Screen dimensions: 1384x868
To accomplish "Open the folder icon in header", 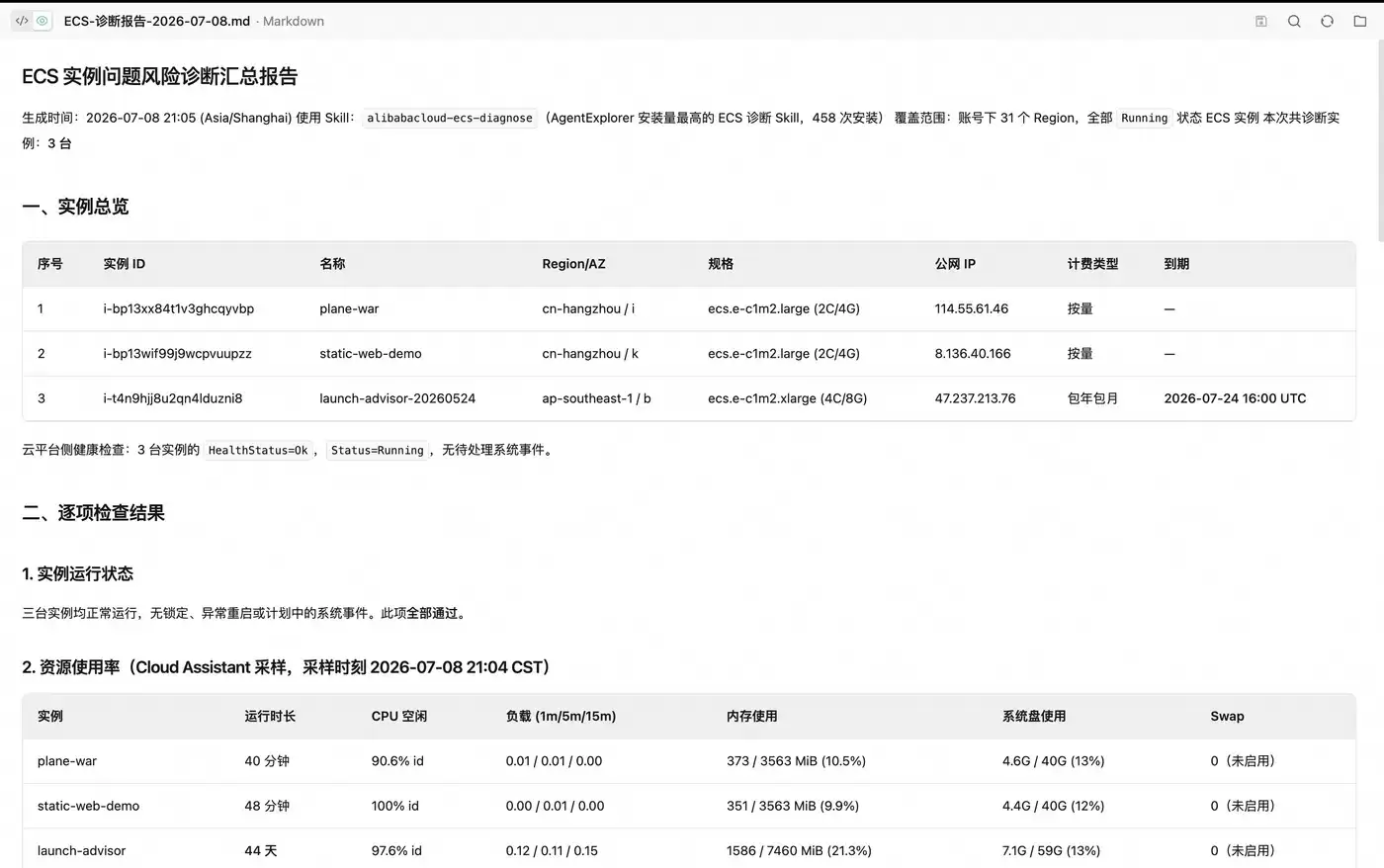I will click(1360, 21).
